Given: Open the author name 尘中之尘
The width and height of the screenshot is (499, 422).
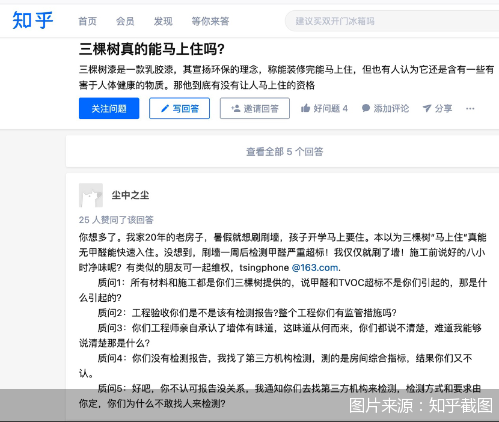Looking at the screenshot, I should point(130,195).
